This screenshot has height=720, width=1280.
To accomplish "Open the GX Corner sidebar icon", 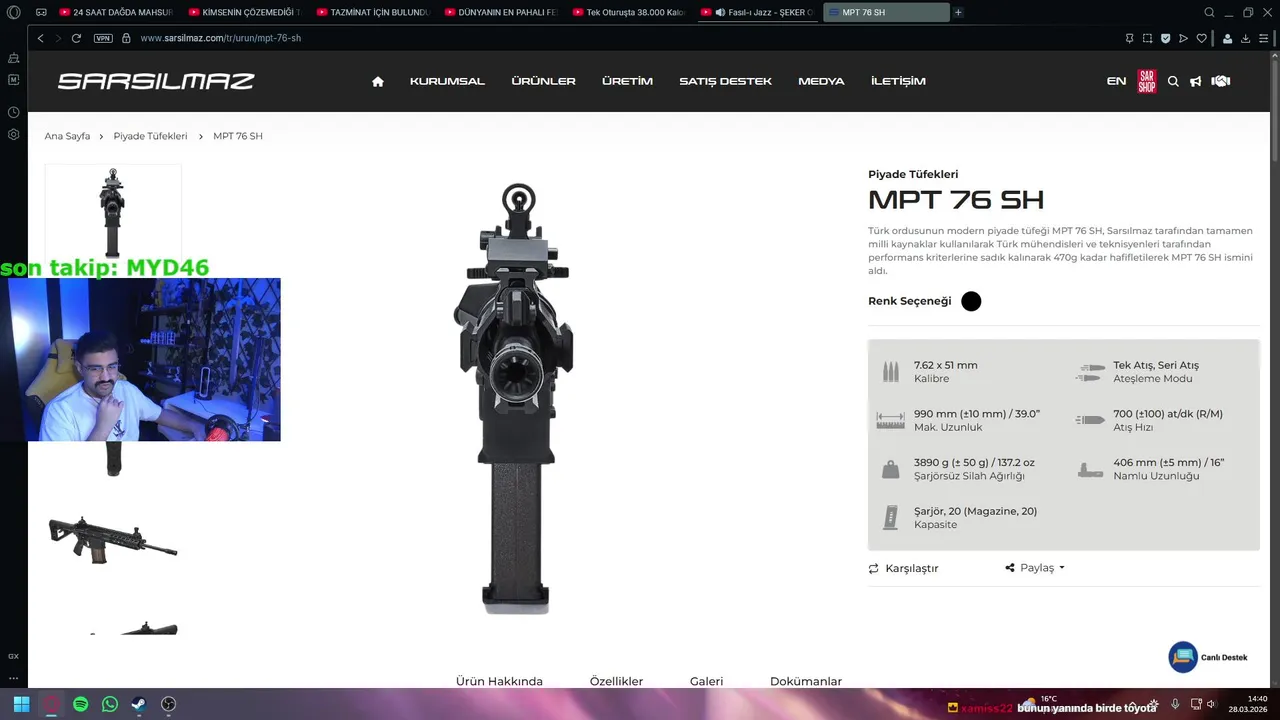I will (13, 656).
